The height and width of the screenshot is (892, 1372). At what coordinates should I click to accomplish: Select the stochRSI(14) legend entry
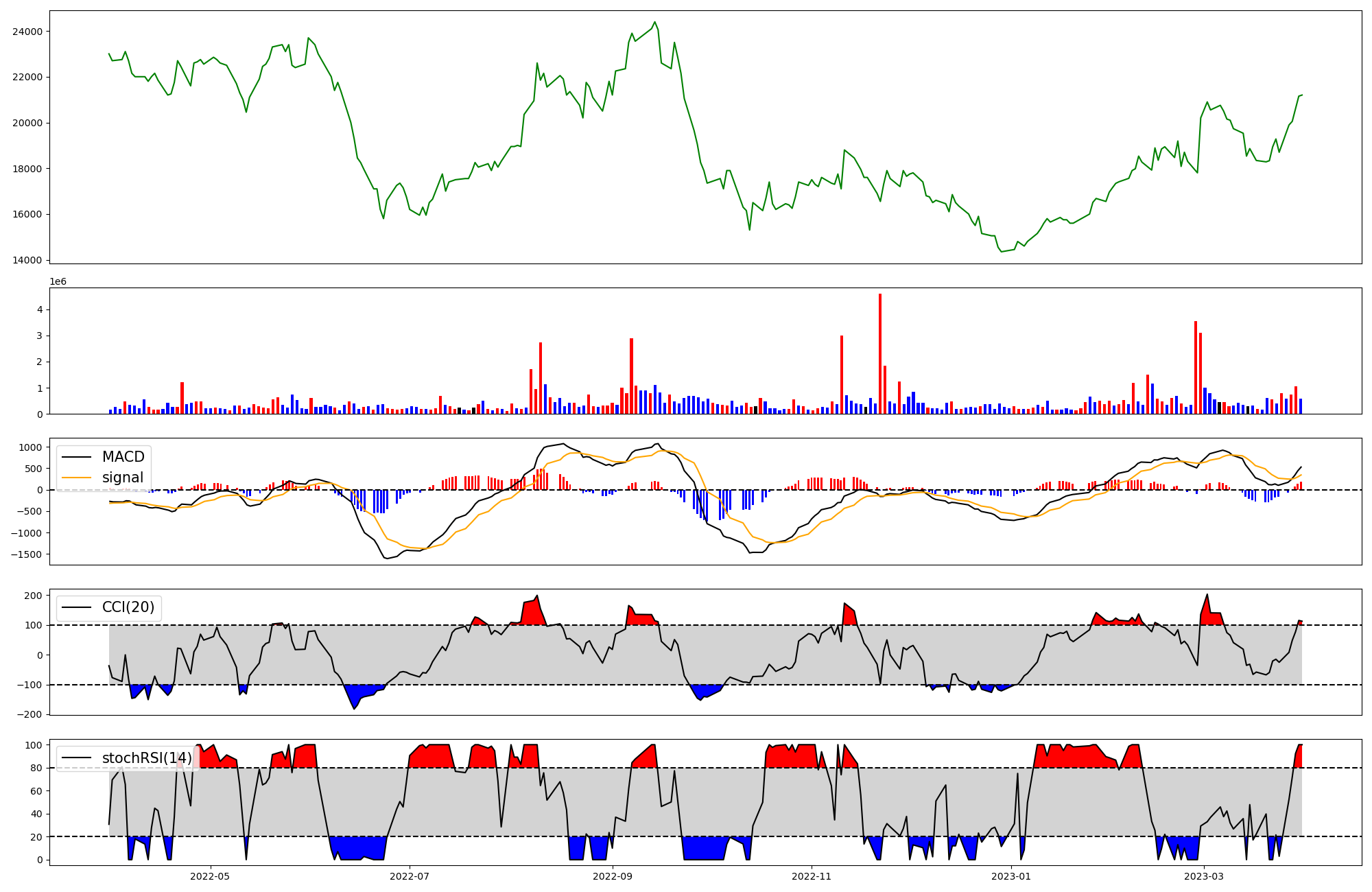coord(147,758)
